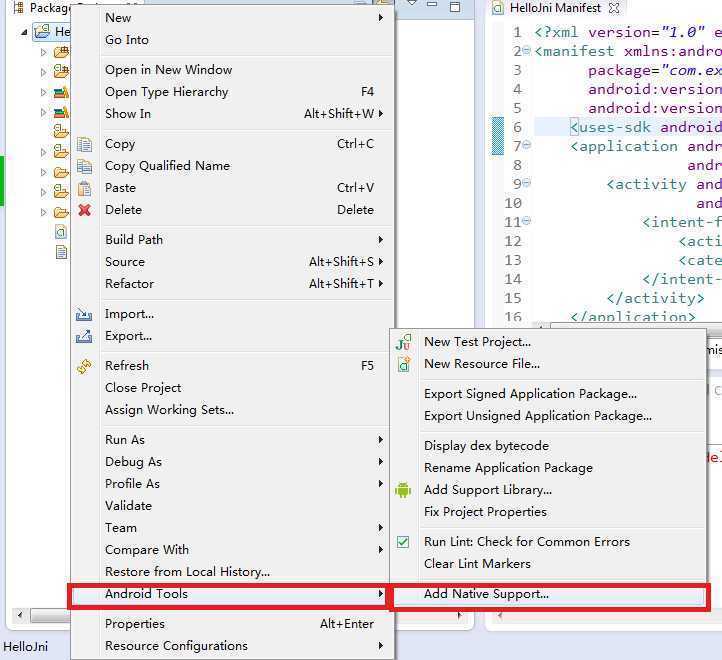Click the New Resource File icon
The height and width of the screenshot is (660, 722).
[404, 364]
